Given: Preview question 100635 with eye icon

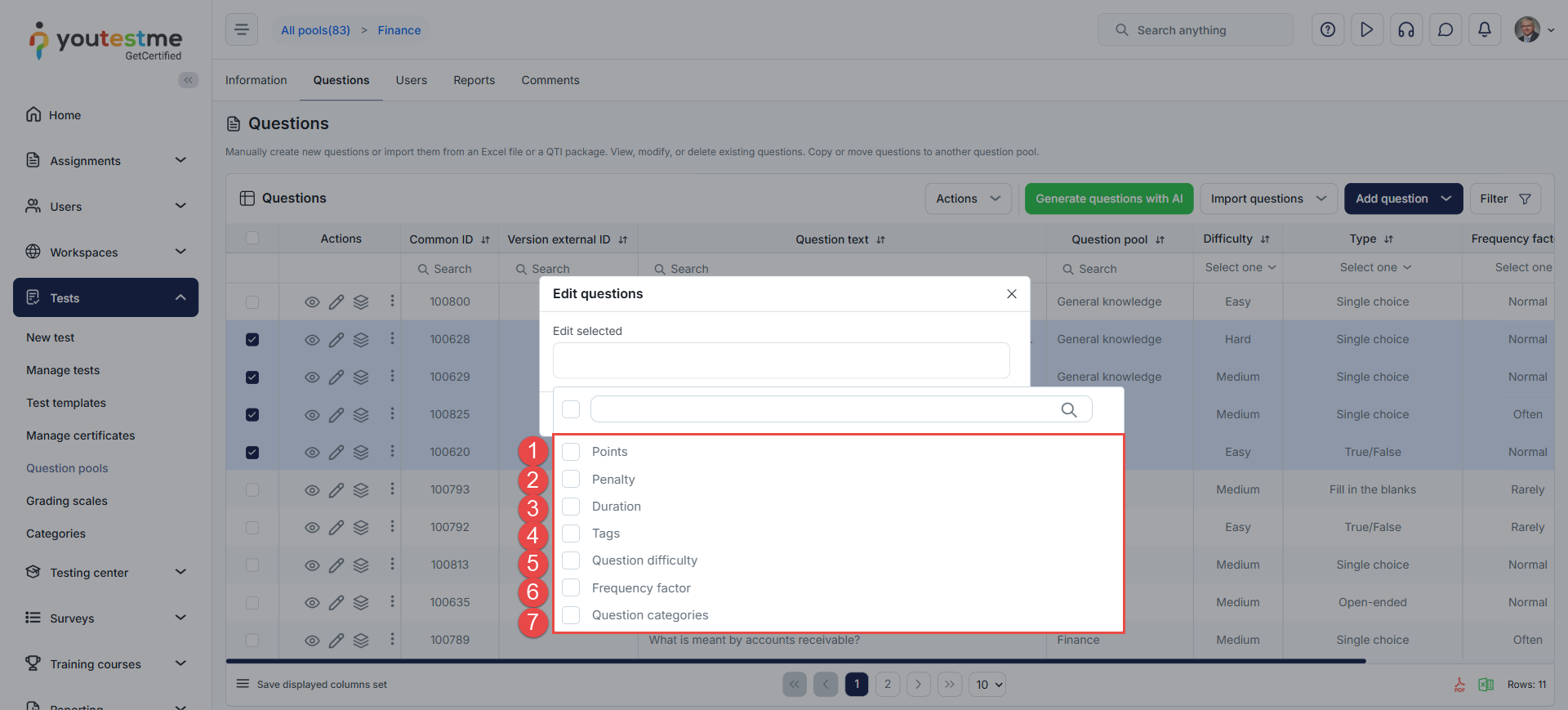Looking at the screenshot, I should pos(312,603).
